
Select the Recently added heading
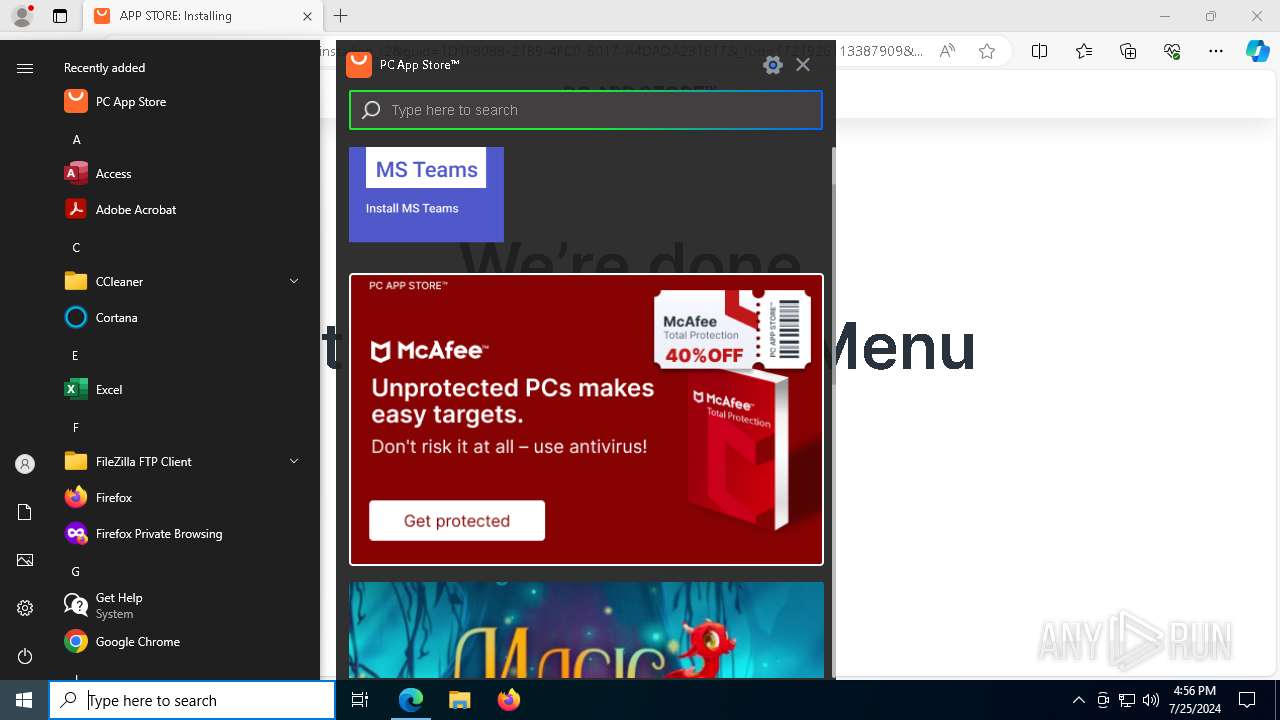(x=105, y=68)
